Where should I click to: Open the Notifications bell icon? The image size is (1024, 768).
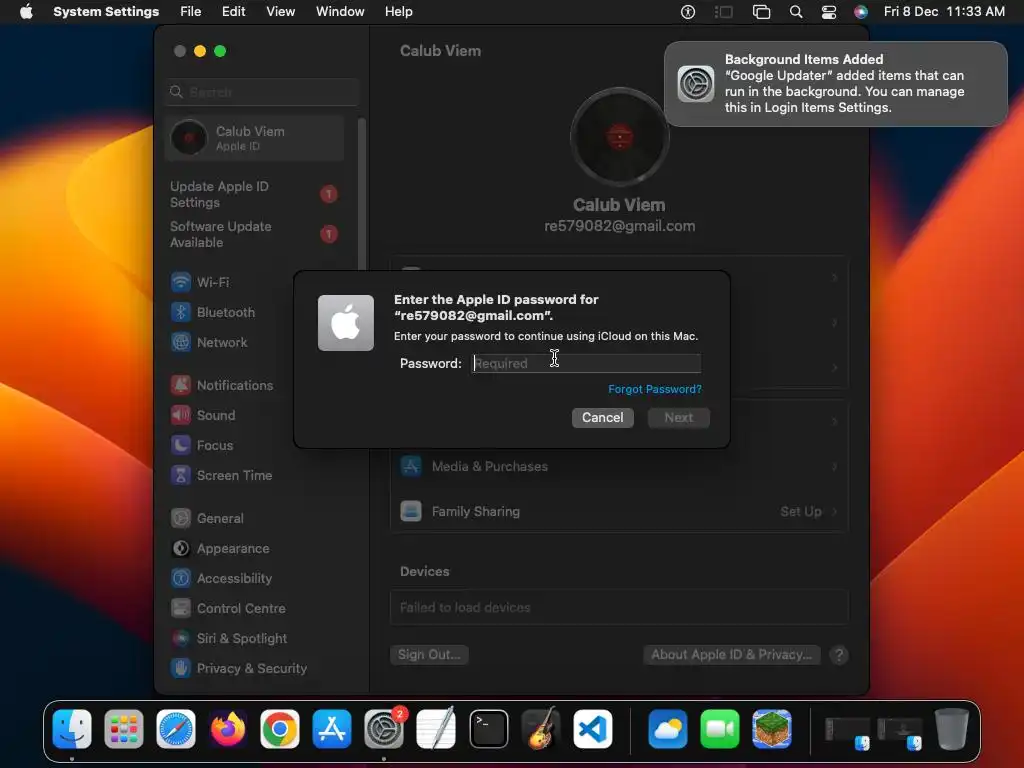point(181,385)
